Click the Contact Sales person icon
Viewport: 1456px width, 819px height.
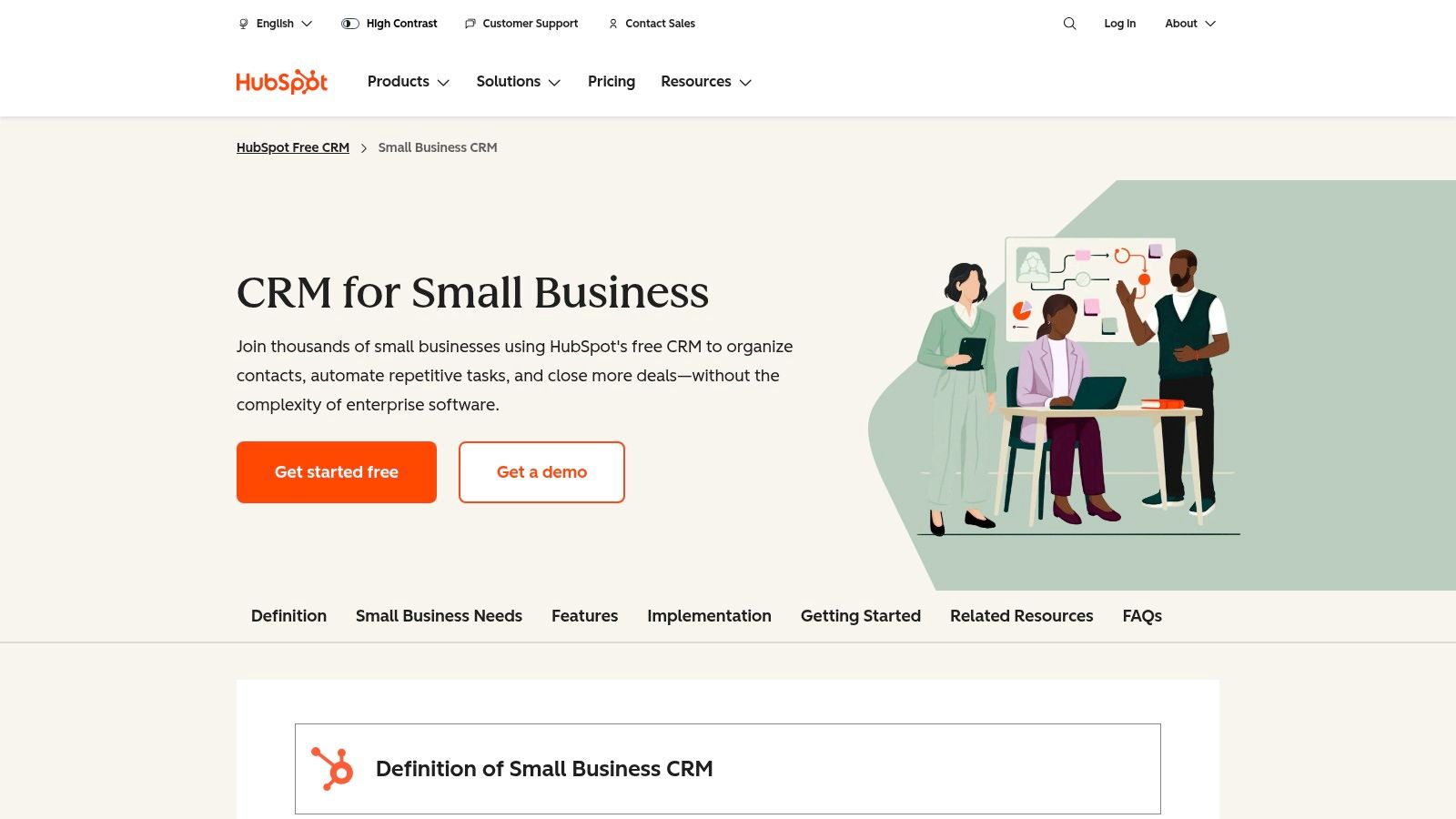click(613, 24)
